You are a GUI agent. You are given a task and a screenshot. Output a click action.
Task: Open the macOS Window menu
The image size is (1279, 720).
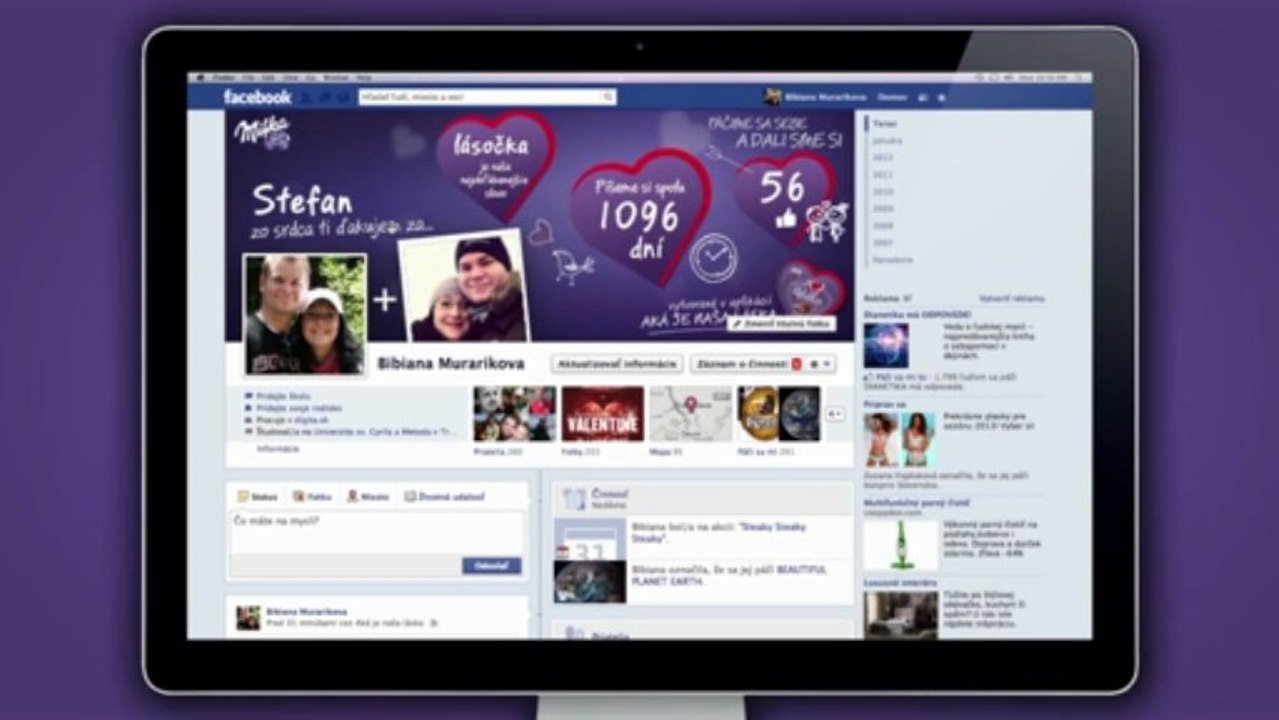click(335, 77)
